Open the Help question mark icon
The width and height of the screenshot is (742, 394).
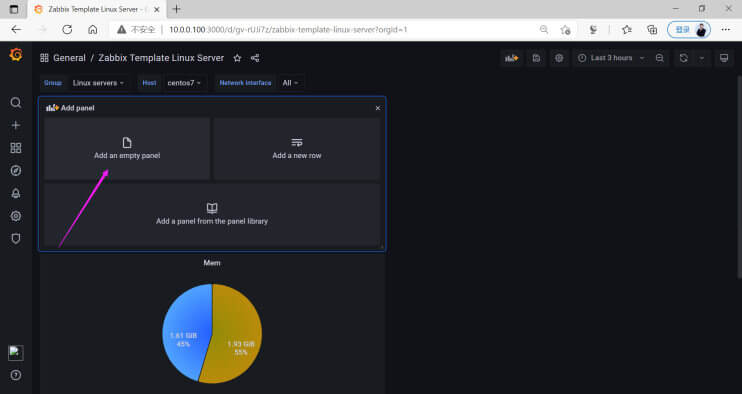coord(16,375)
